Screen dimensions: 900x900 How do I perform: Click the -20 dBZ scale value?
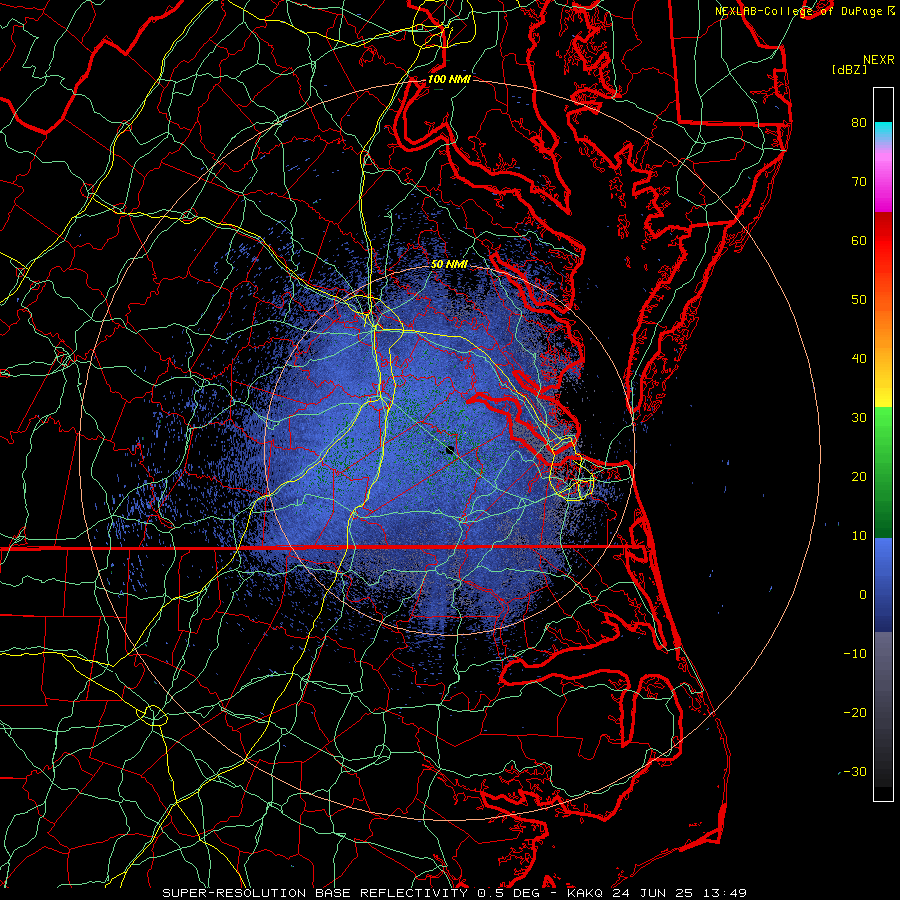click(855, 712)
